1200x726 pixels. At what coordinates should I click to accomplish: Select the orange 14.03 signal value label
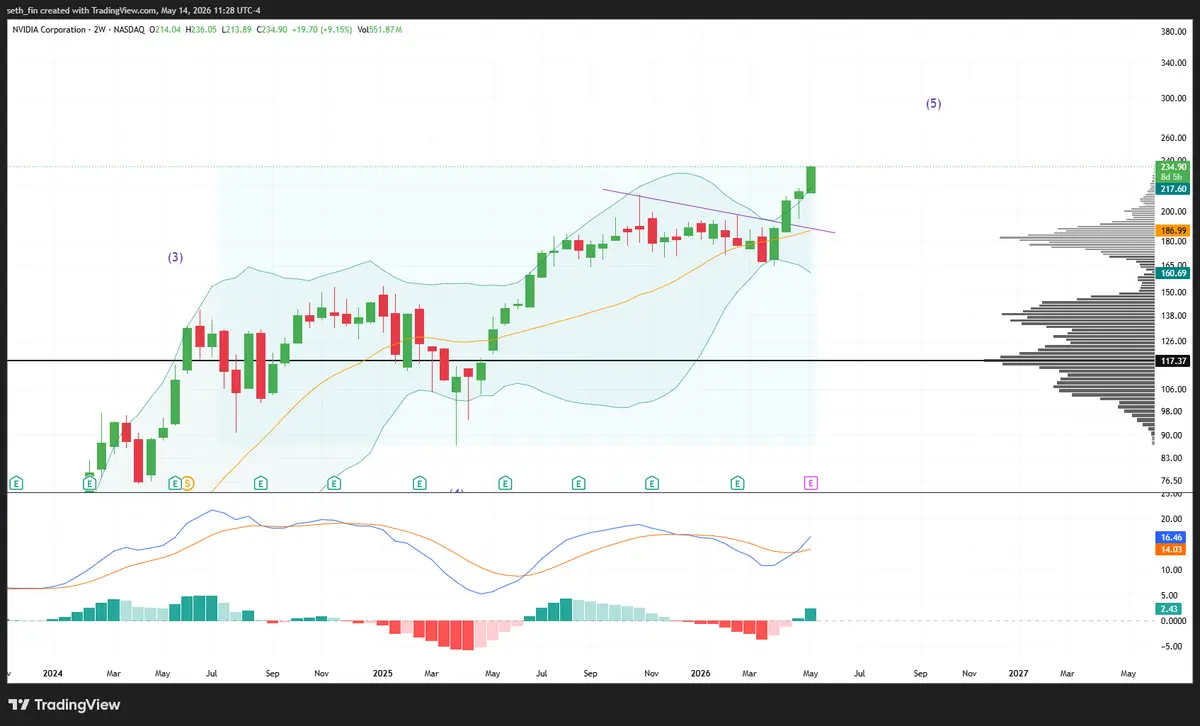pos(1172,549)
